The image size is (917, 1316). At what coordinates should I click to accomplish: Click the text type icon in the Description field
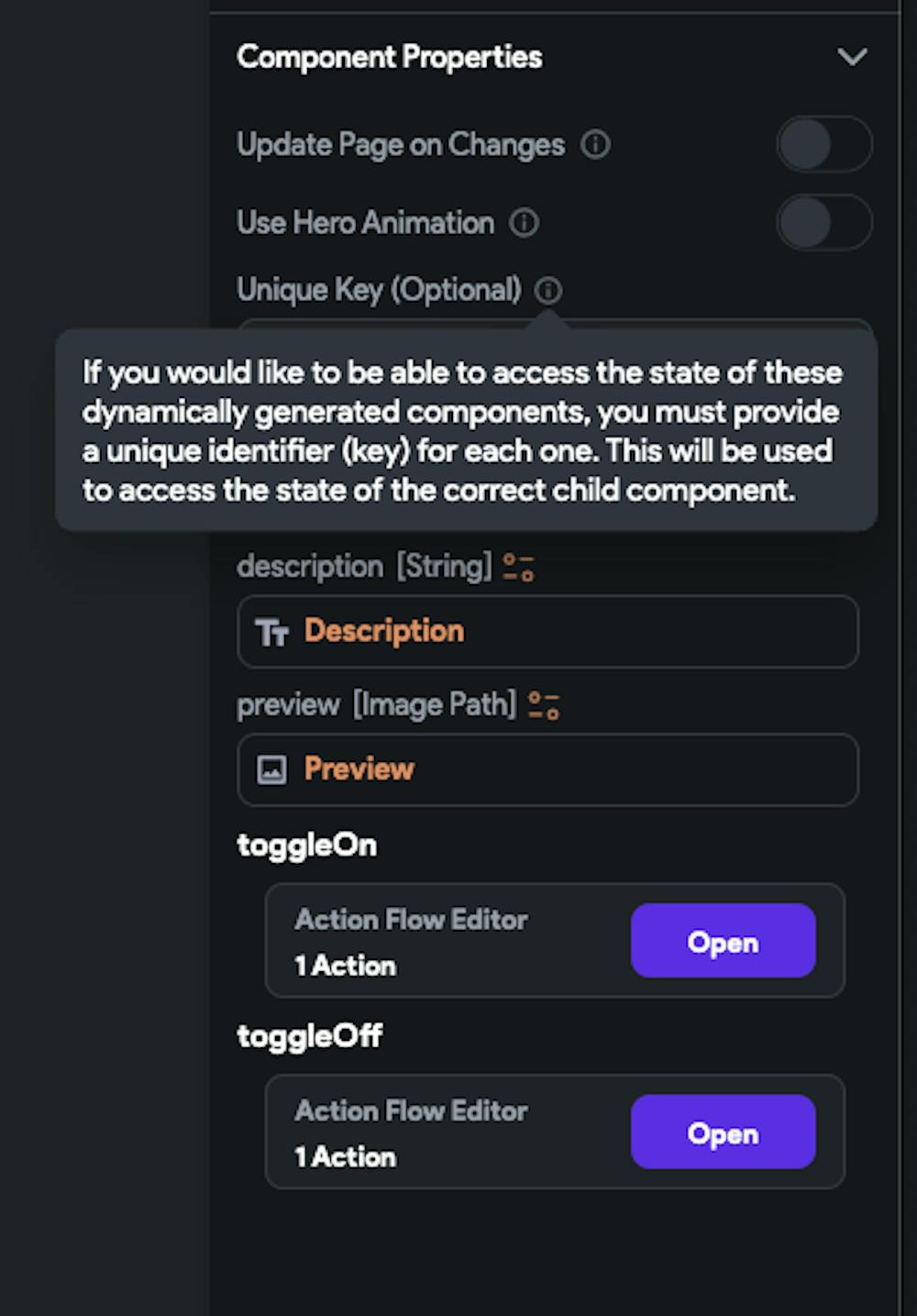(272, 631)
